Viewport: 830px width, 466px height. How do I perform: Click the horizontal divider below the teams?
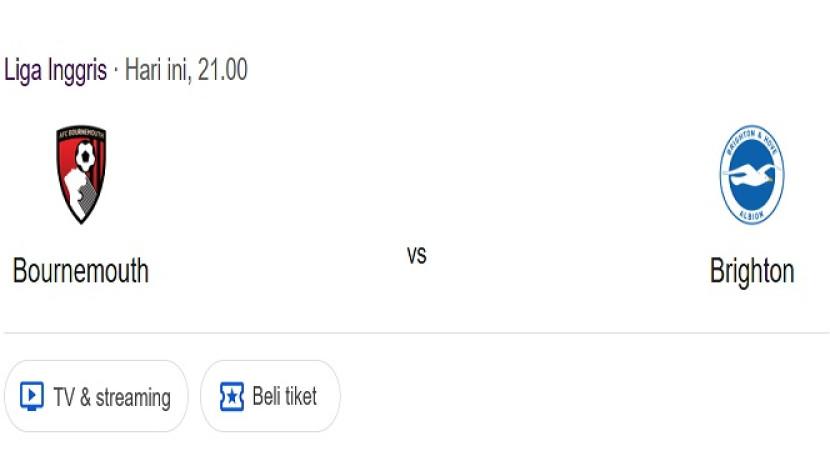click(x=416, y=333)
